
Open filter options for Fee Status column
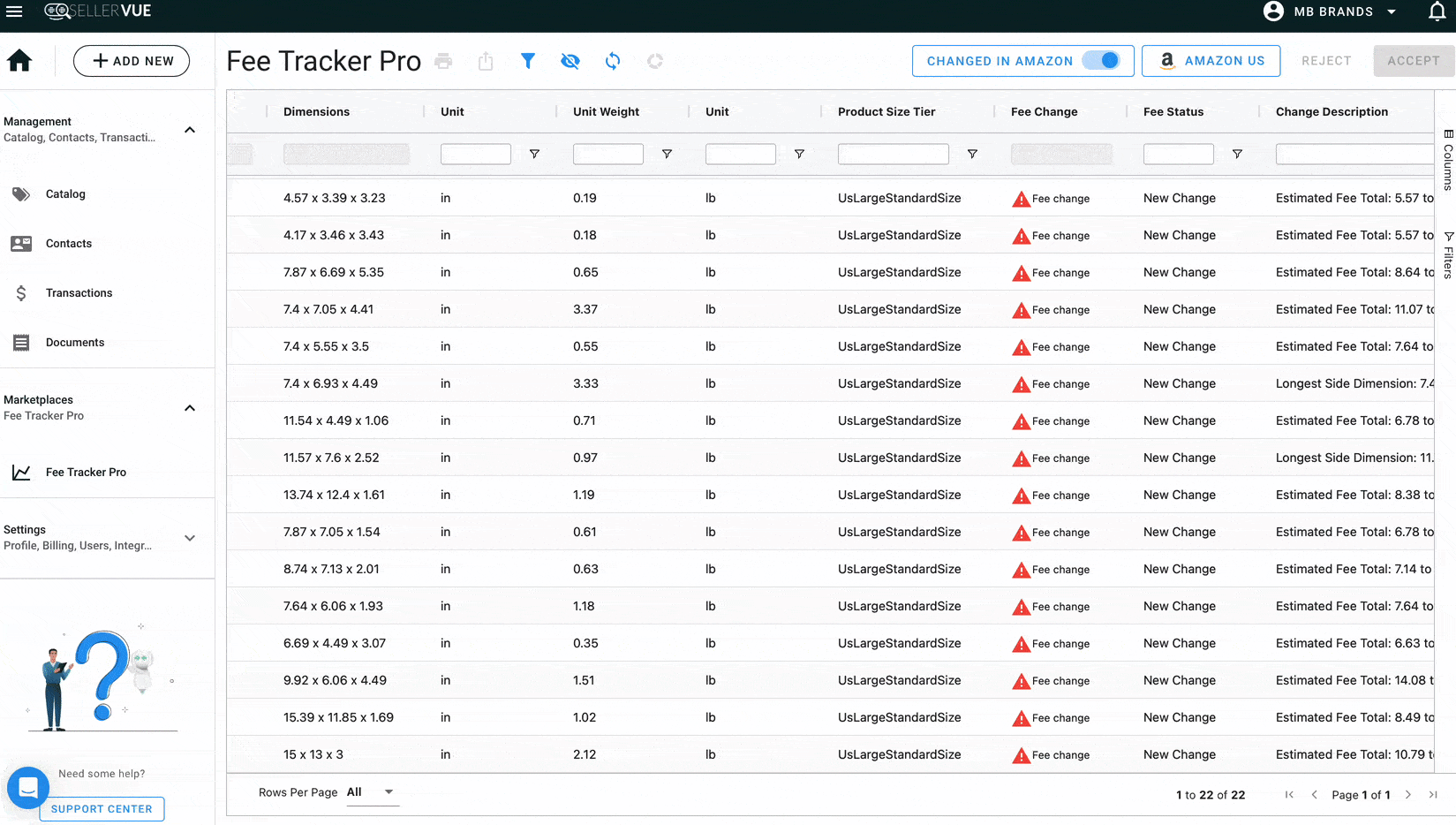click(x=1237, y=154)
